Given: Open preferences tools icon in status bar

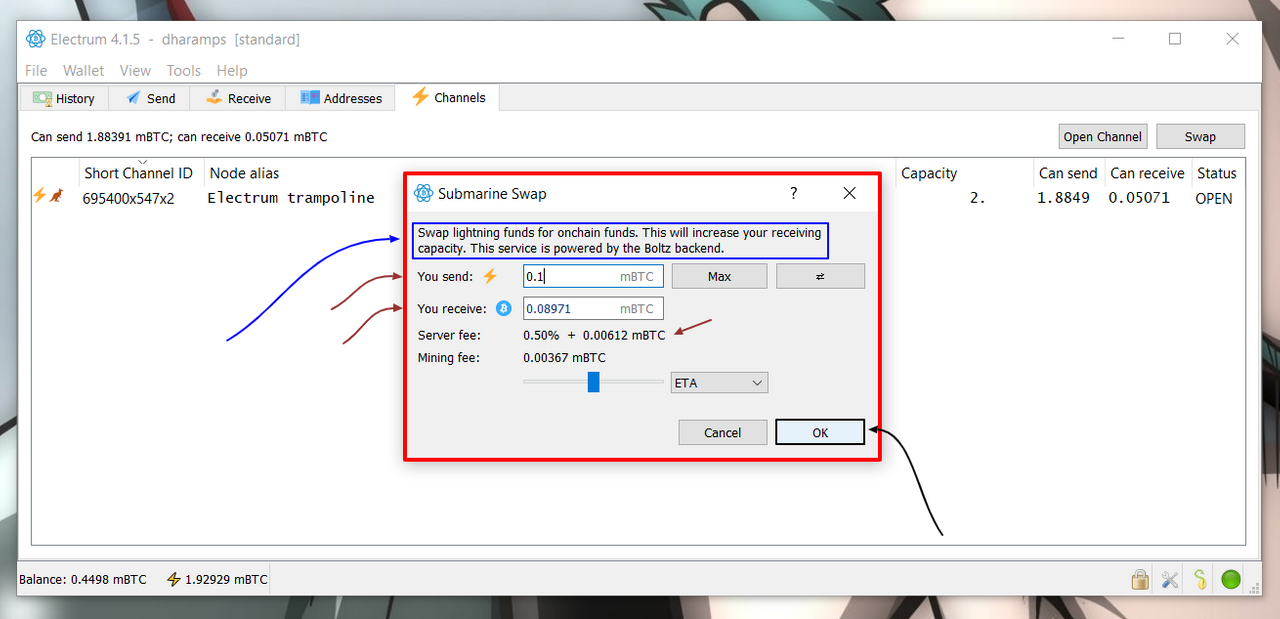Looking at the screenshot, I should [1169, 579].
